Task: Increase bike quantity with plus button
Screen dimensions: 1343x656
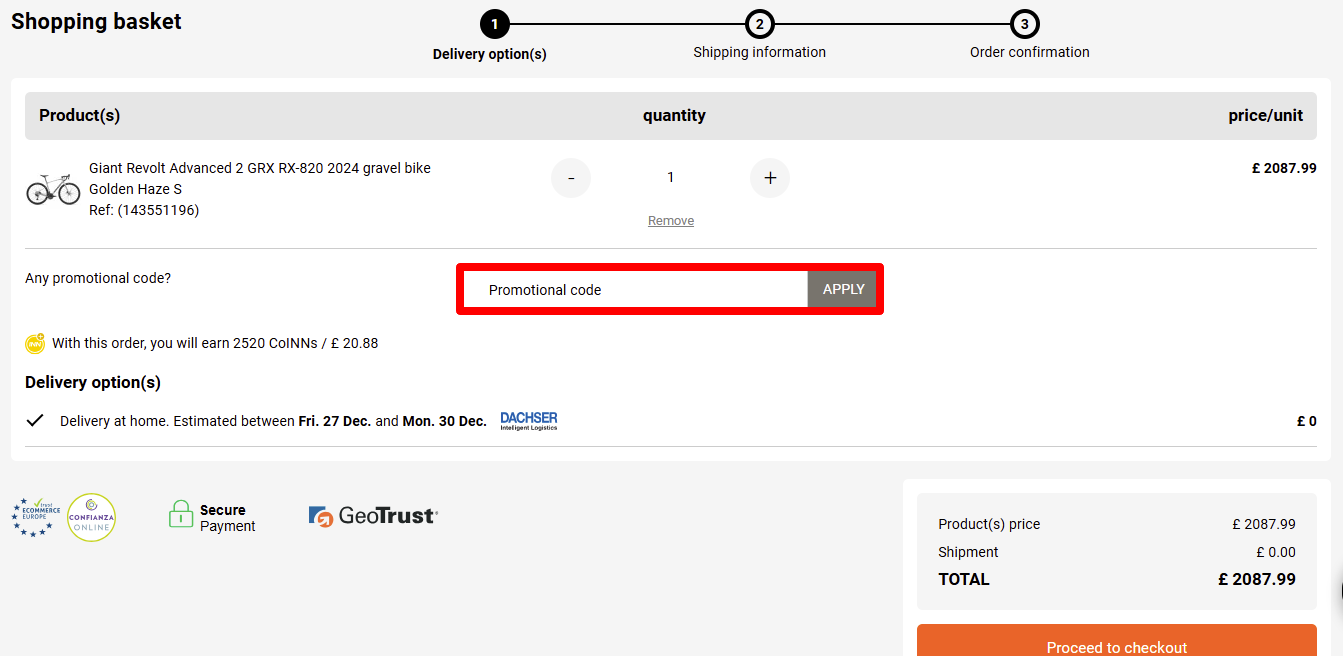Action: tap(770, 178)
